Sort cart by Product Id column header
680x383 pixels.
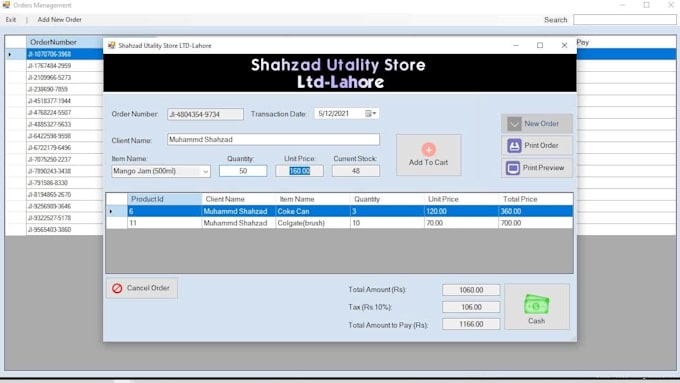164,199
